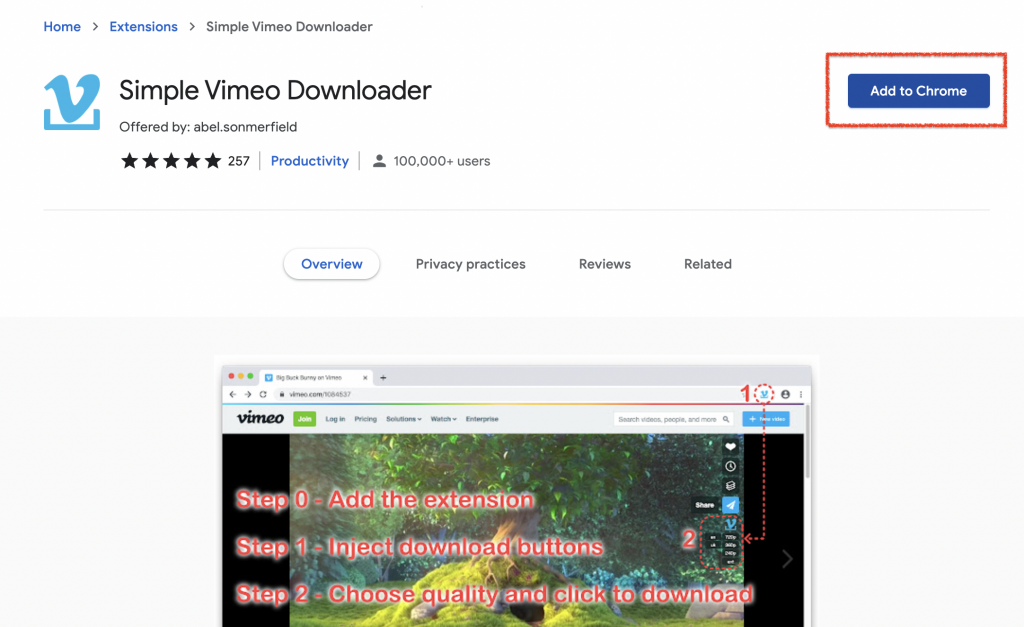The height and width of the screenshot is (627, 1024).
Task: Open the Productivity category link
Action: [x=310, y=161]
